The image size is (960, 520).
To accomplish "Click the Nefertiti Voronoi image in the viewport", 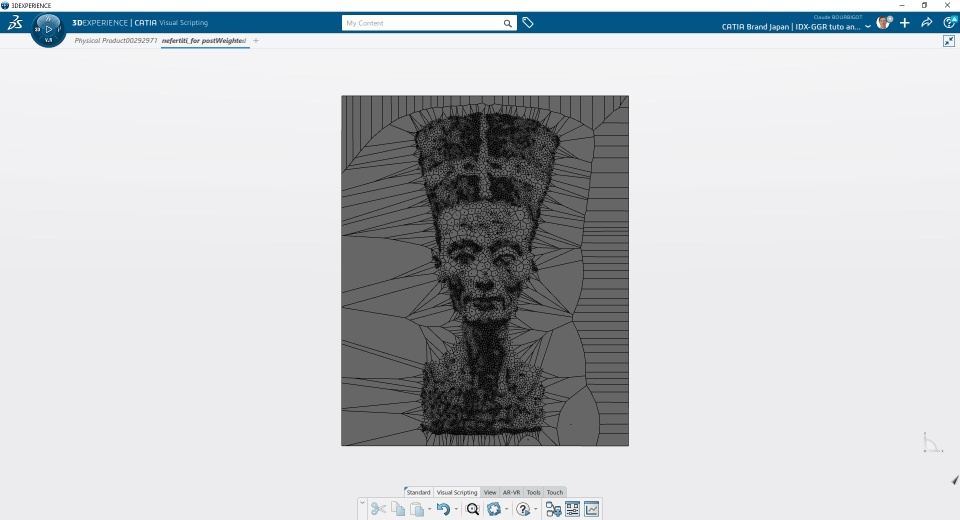I will tap(485, 271).
